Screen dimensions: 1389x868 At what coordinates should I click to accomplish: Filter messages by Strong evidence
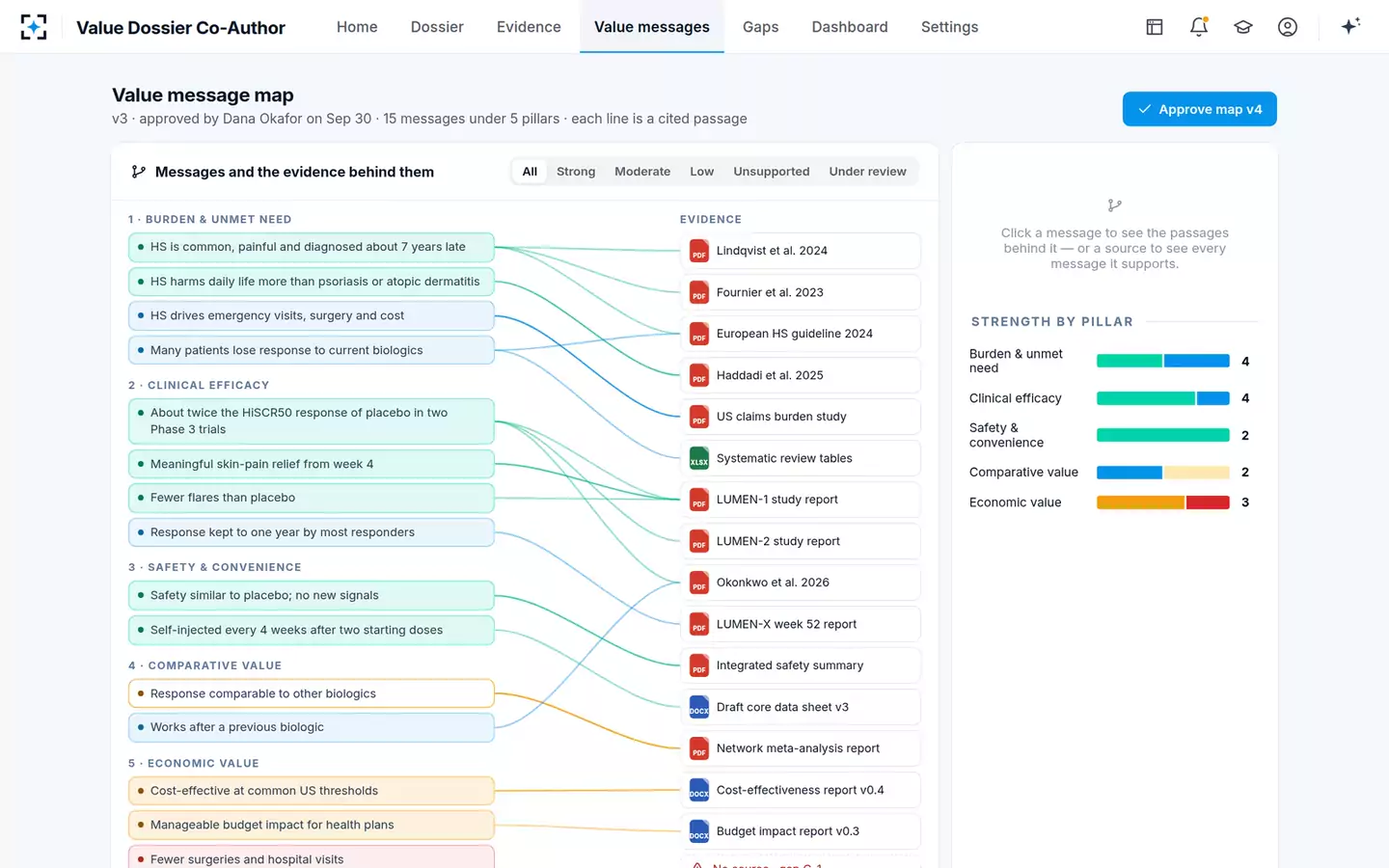pyautogui.click(x=576, y=172)
